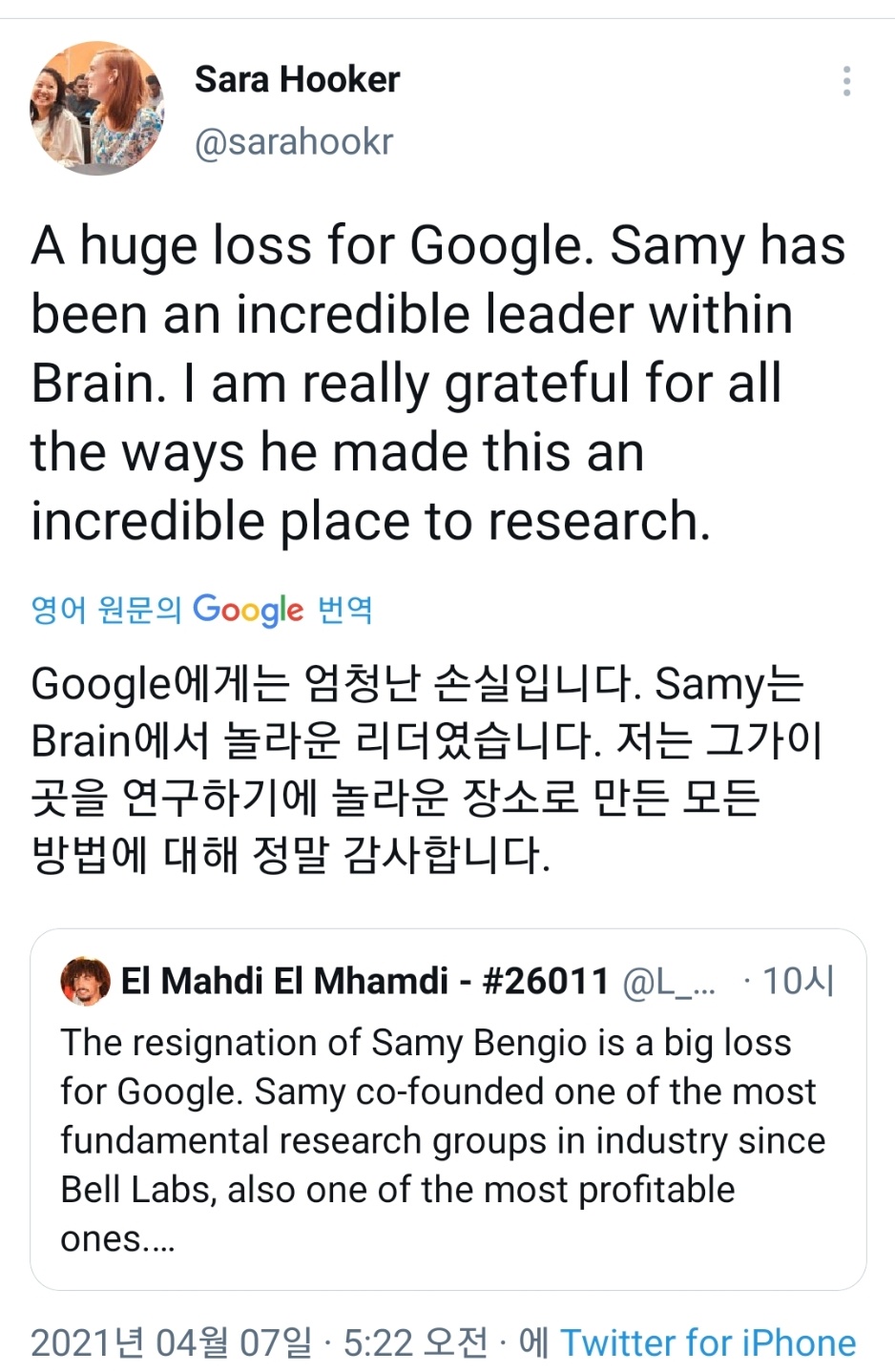The image size is (895, 1372).
Task: Click the three-dot more options menu
Action: click(x=845, y=82)
